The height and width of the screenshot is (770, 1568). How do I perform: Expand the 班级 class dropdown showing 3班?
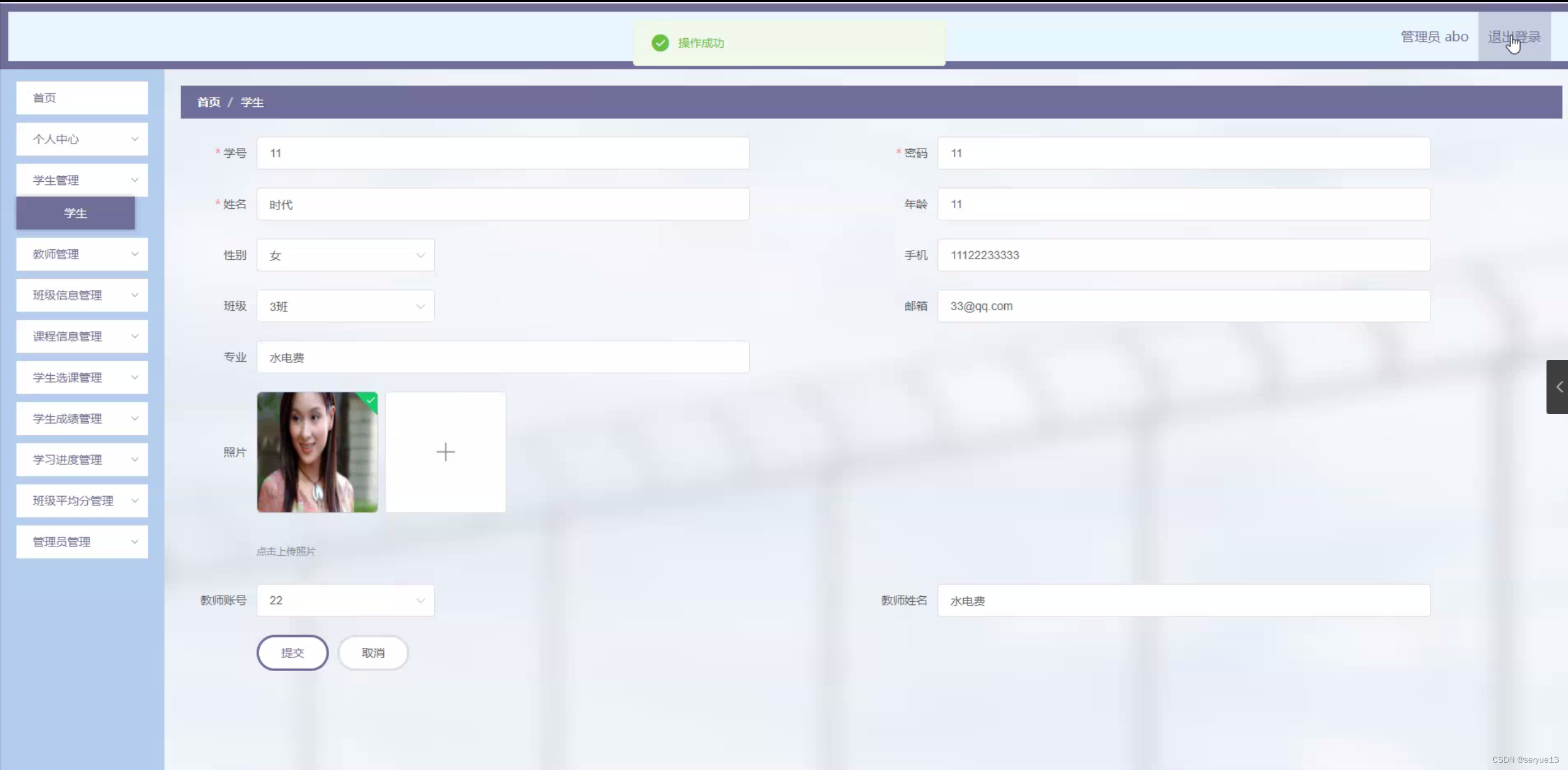(x=345, y=306)
